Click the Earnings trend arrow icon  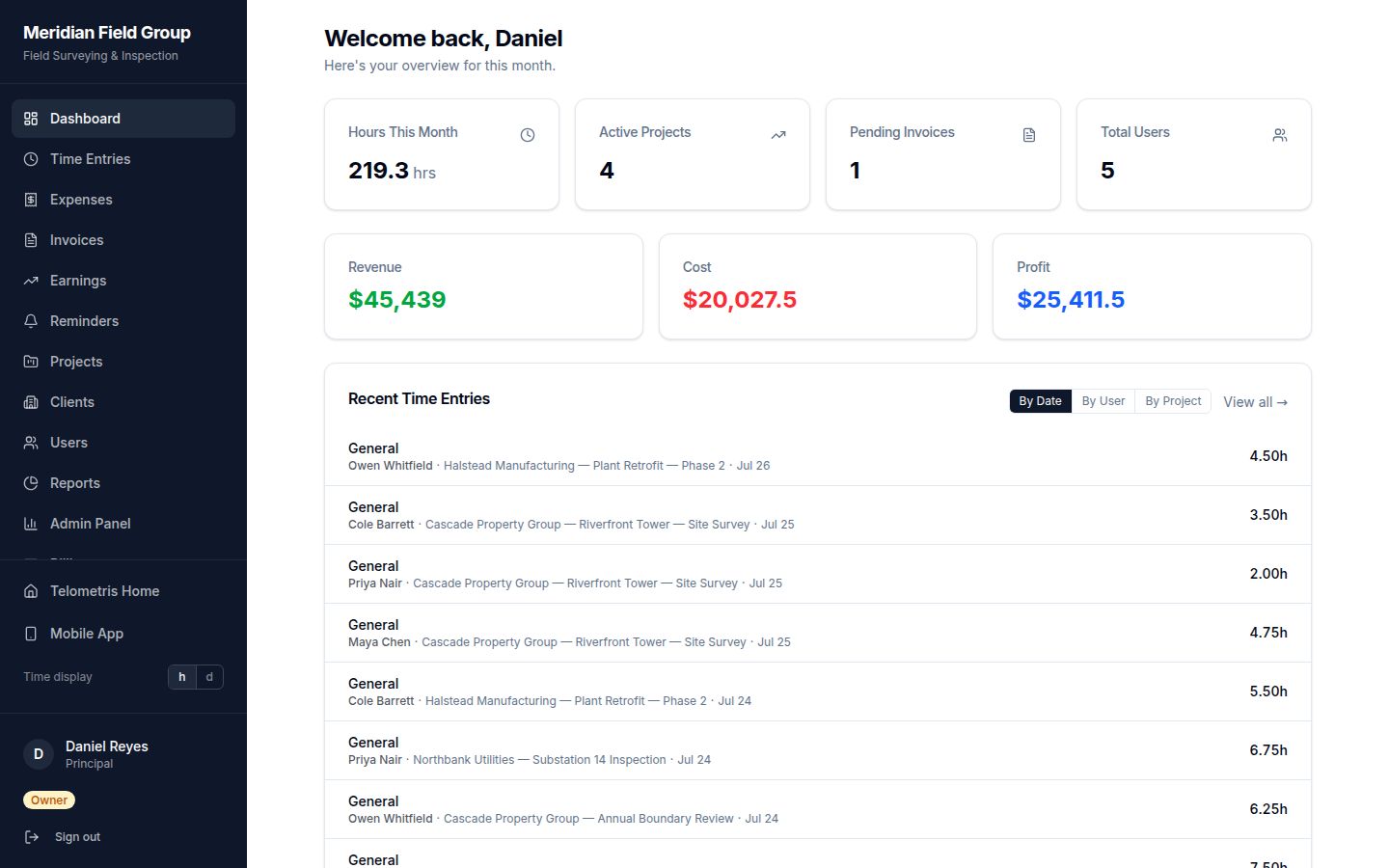point(31,281)
